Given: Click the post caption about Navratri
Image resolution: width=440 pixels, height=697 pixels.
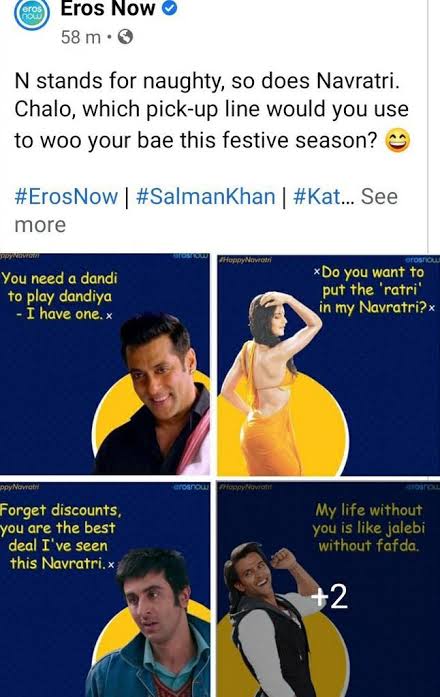Looking at the screenshot, I should (x=212, y=111).
